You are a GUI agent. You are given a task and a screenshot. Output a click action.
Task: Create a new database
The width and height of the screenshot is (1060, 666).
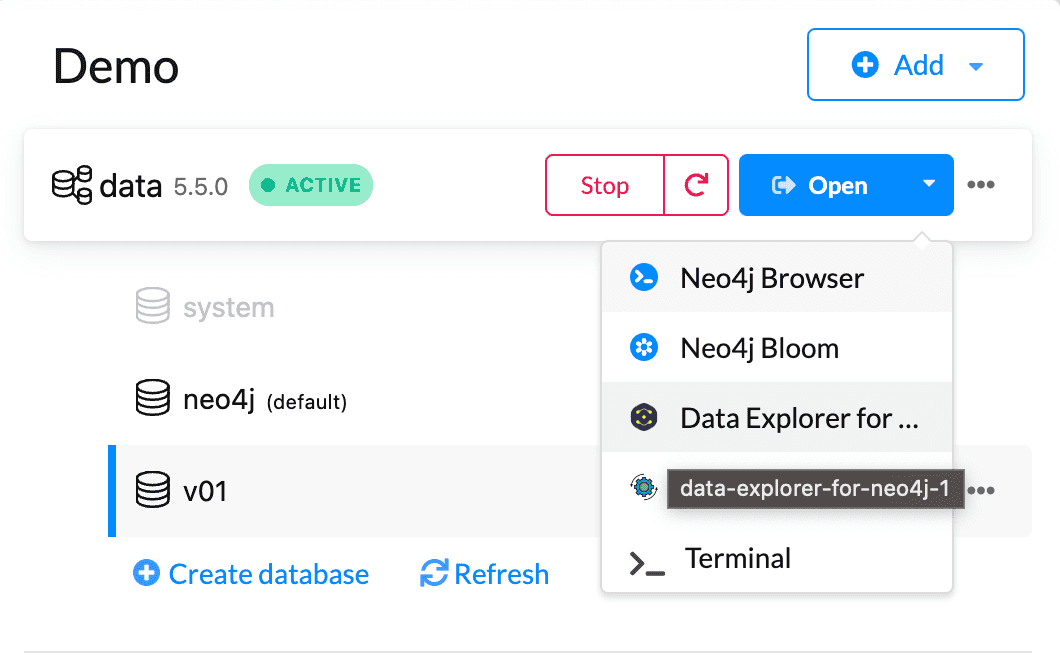coord(251,574)
